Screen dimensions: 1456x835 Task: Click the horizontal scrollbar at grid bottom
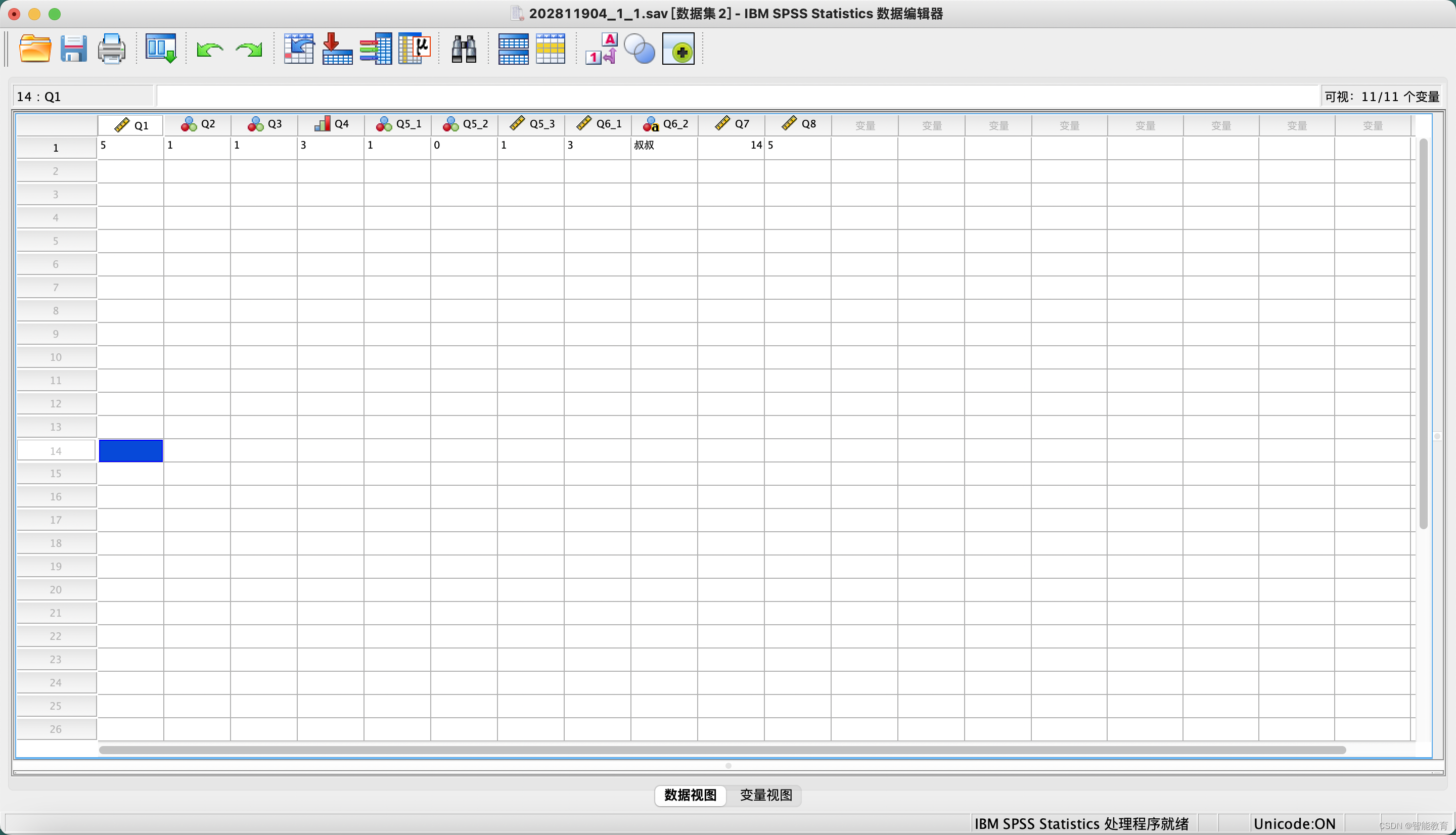722,750
